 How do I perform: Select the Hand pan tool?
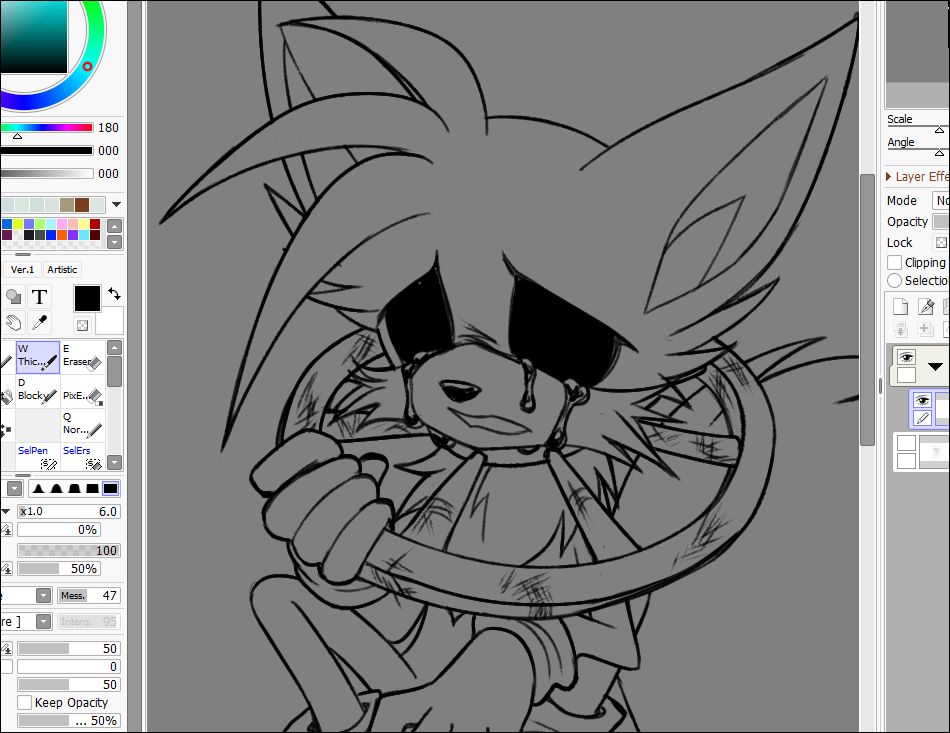click(13, 323)
